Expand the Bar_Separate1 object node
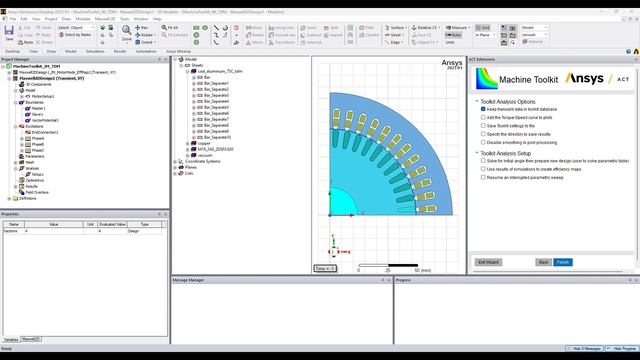Image resolution: width=640 pixels, height=360 pixels. pyautogui.click(x=194, y=83)
